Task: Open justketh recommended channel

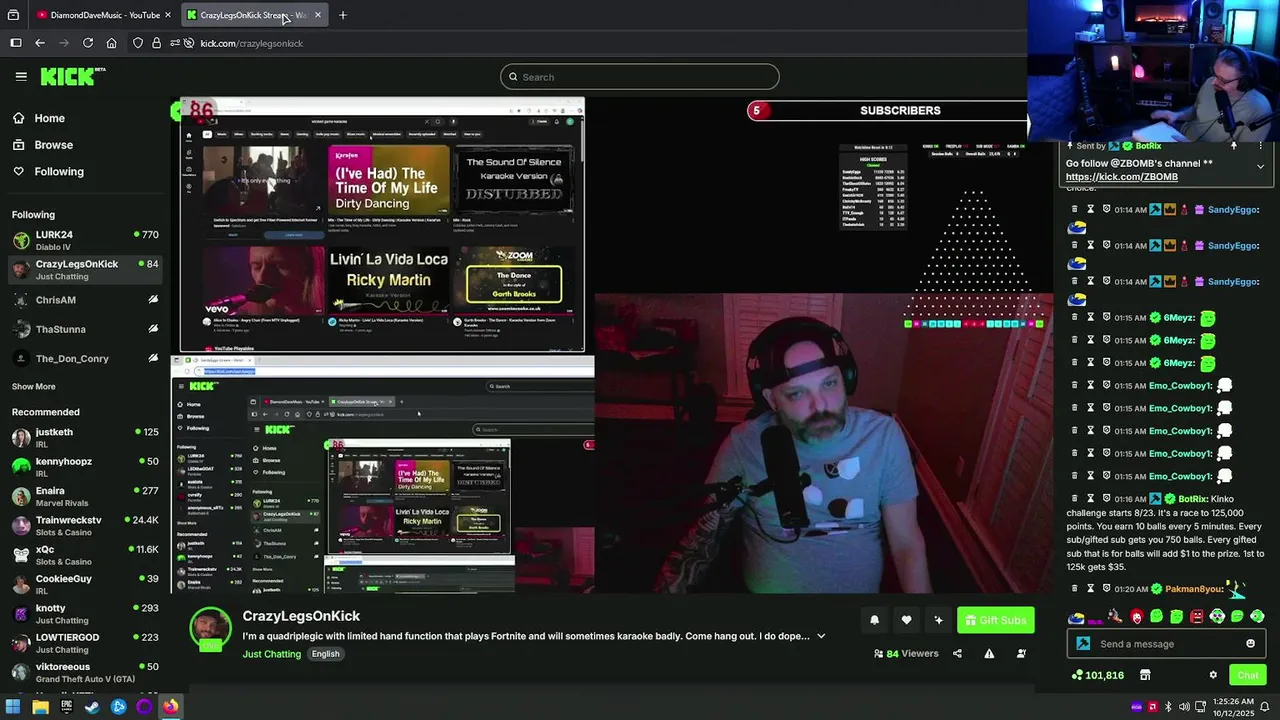Action: point(85,438)
